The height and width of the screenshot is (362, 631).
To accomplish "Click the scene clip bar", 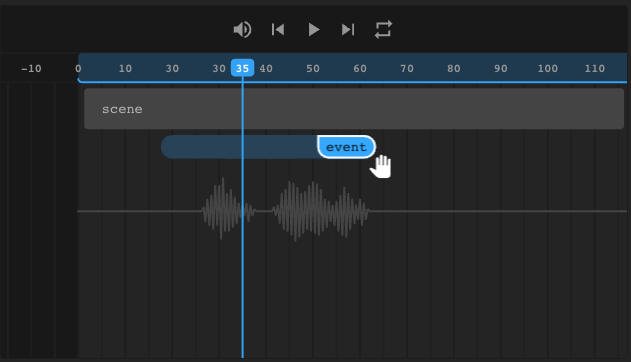I will tap(354, 109).
